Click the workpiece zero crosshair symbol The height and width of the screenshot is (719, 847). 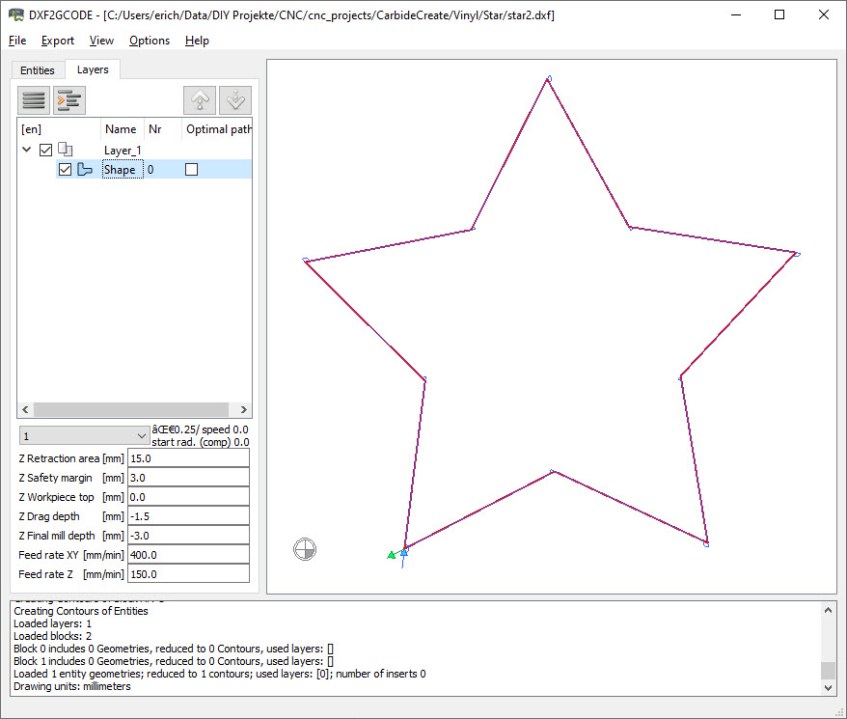coord(305,548)
